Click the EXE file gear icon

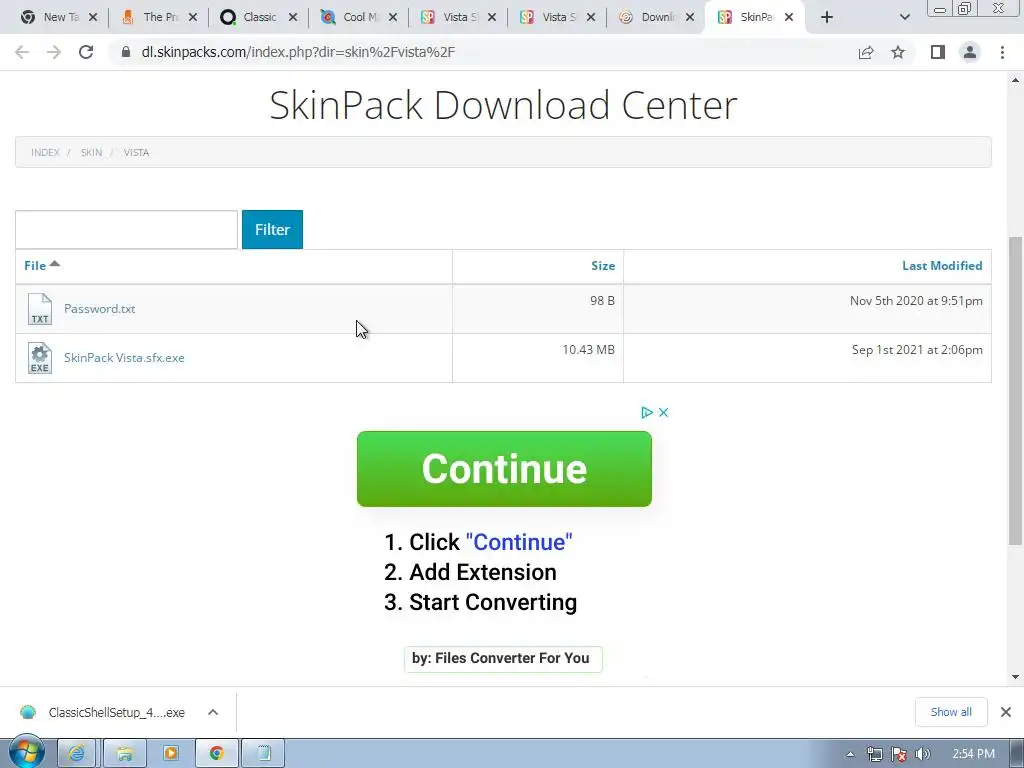tap(40, 358)
